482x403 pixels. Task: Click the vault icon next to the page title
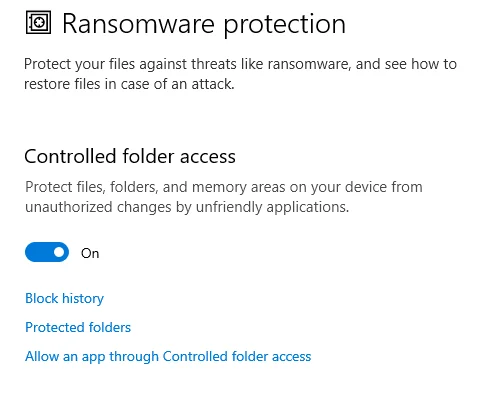coord(38,23)
